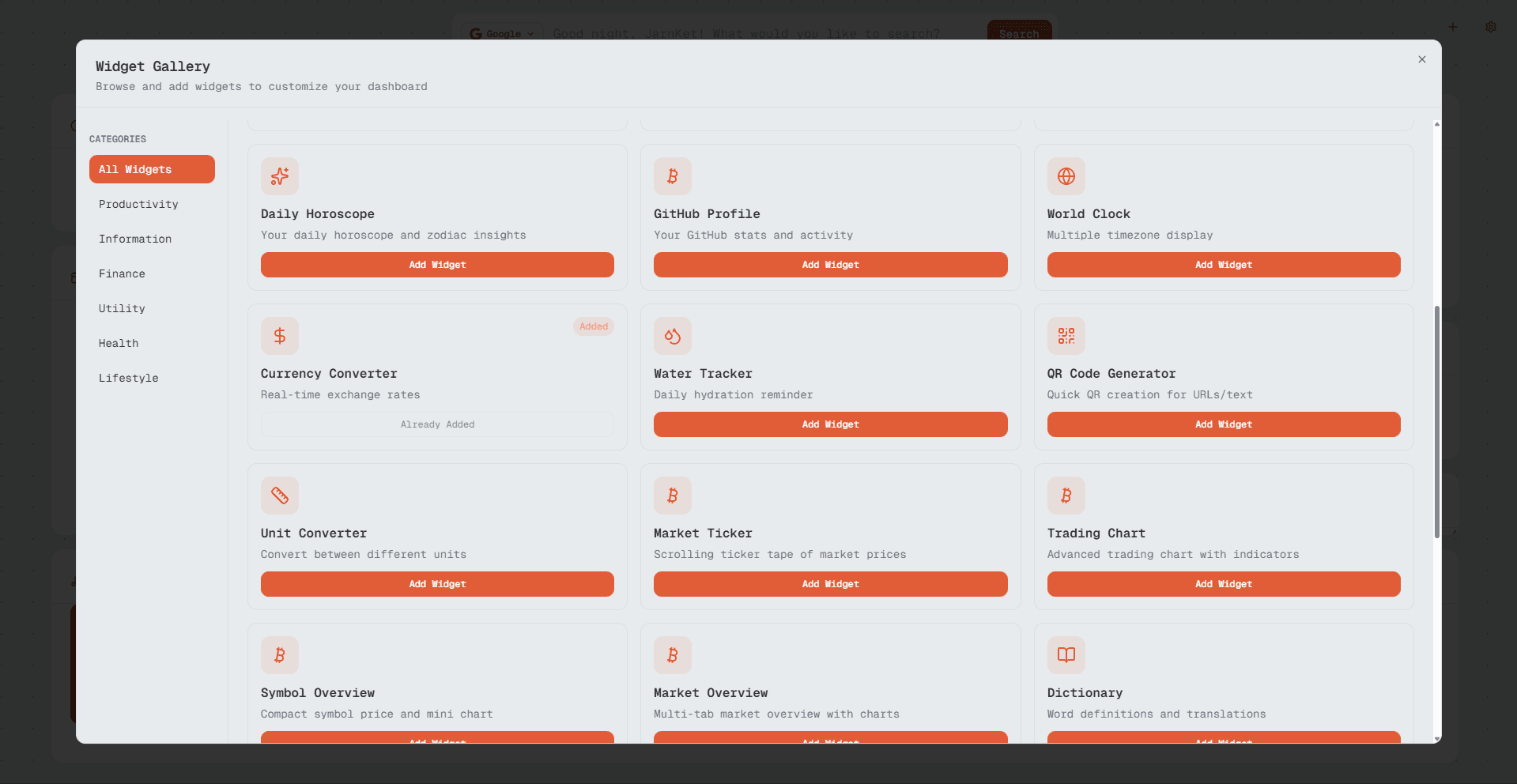Click the QR Code Generator icon

tap(1066, 335)
